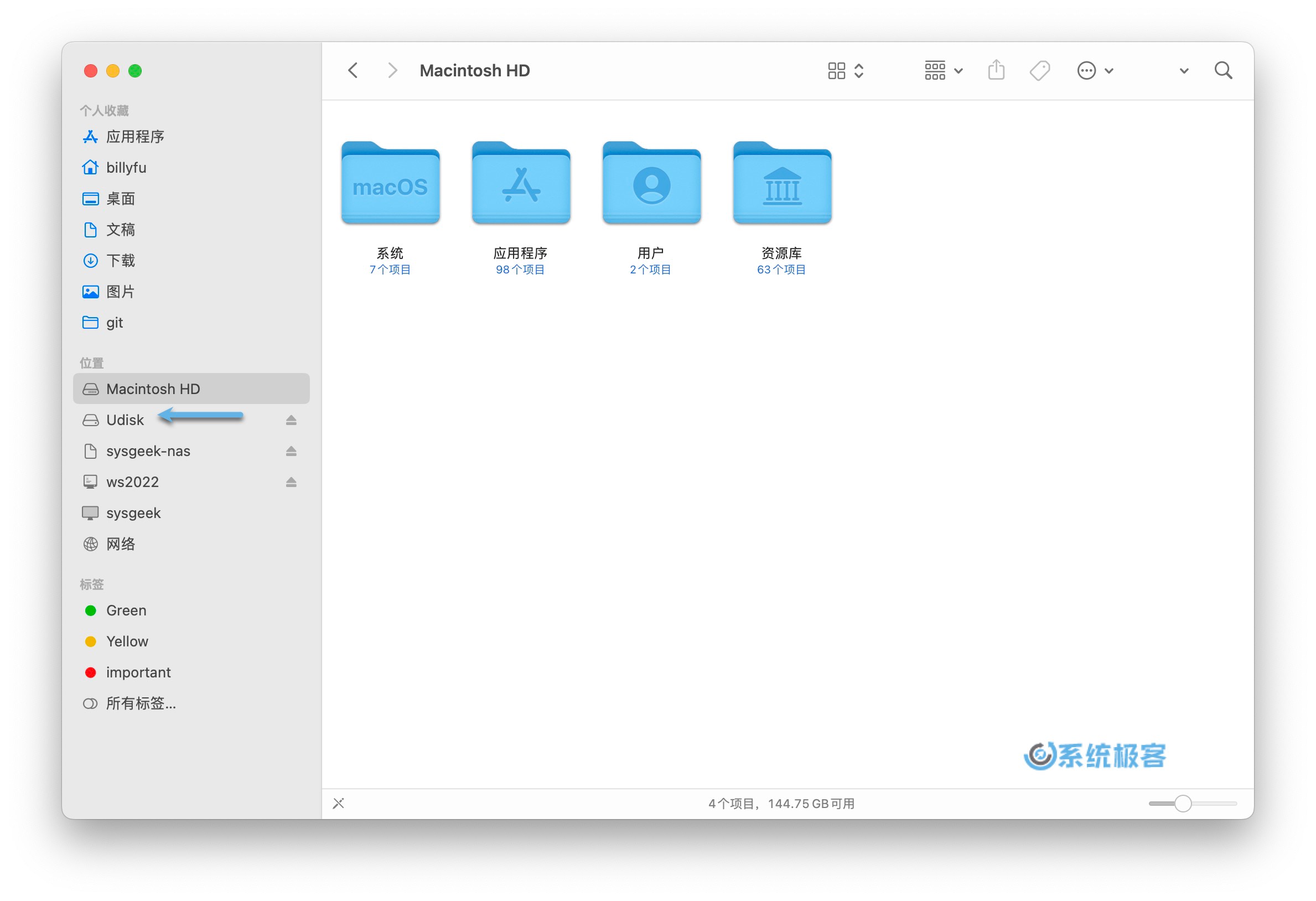Select ws2022 in locations
The height and width of the screenshot is (901, 1316).
191,482
